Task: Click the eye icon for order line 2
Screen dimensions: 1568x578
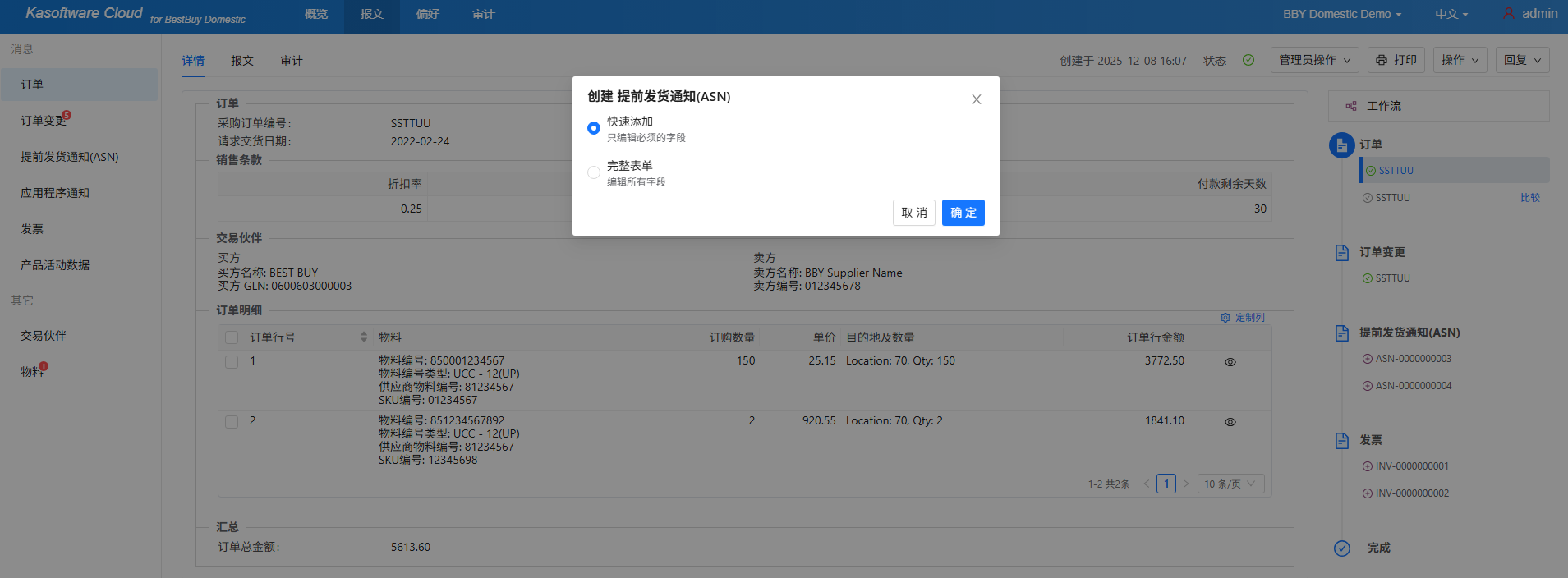Action: [x=1230, y=422]
